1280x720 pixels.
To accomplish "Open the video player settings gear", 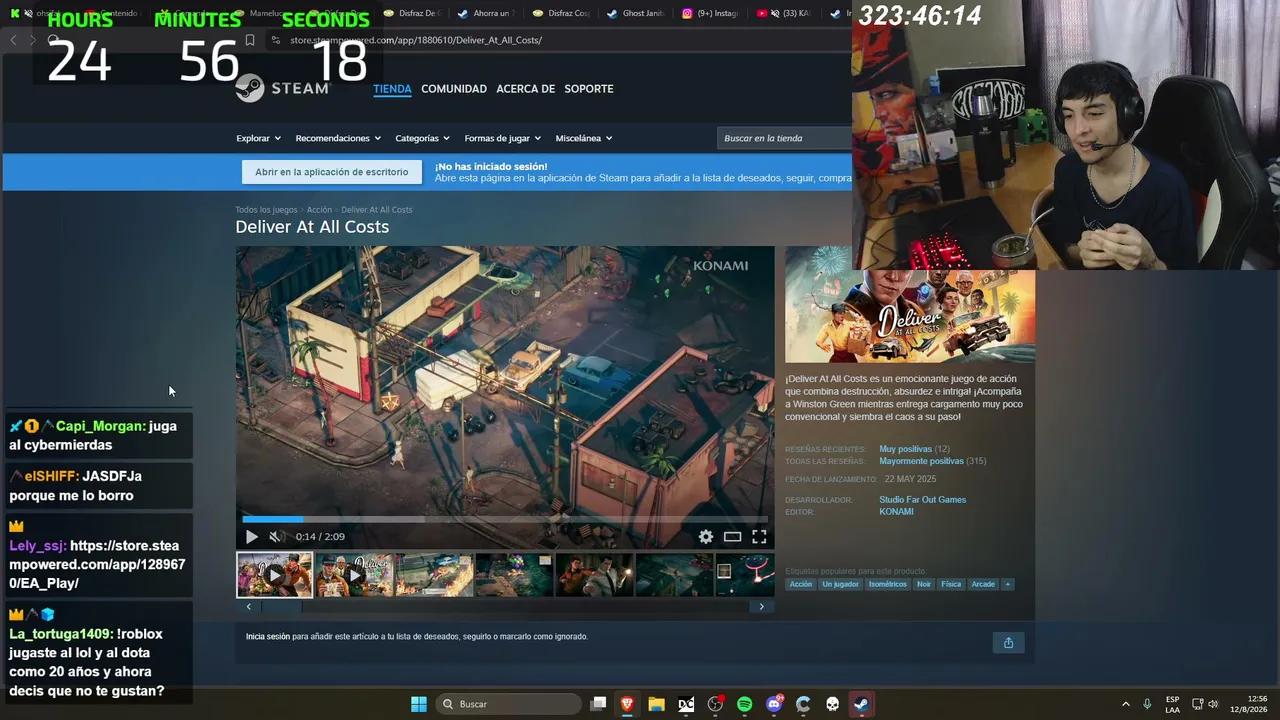I will tap(706, 537).
